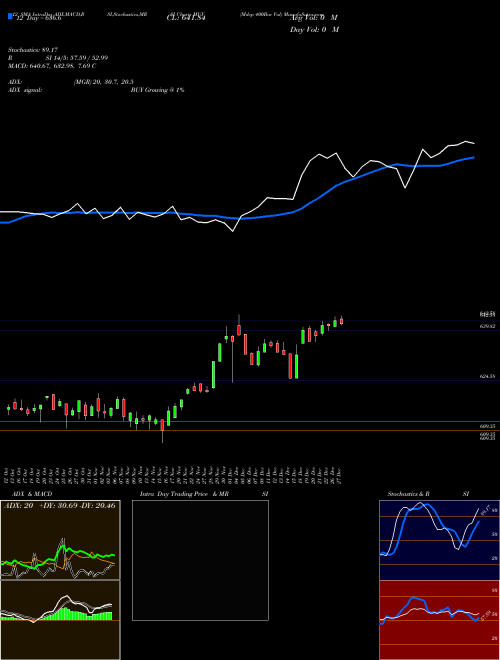The image size is (500, 660).
Task: Click the last red candlestick on the chart
Action: tap(342, 321)
